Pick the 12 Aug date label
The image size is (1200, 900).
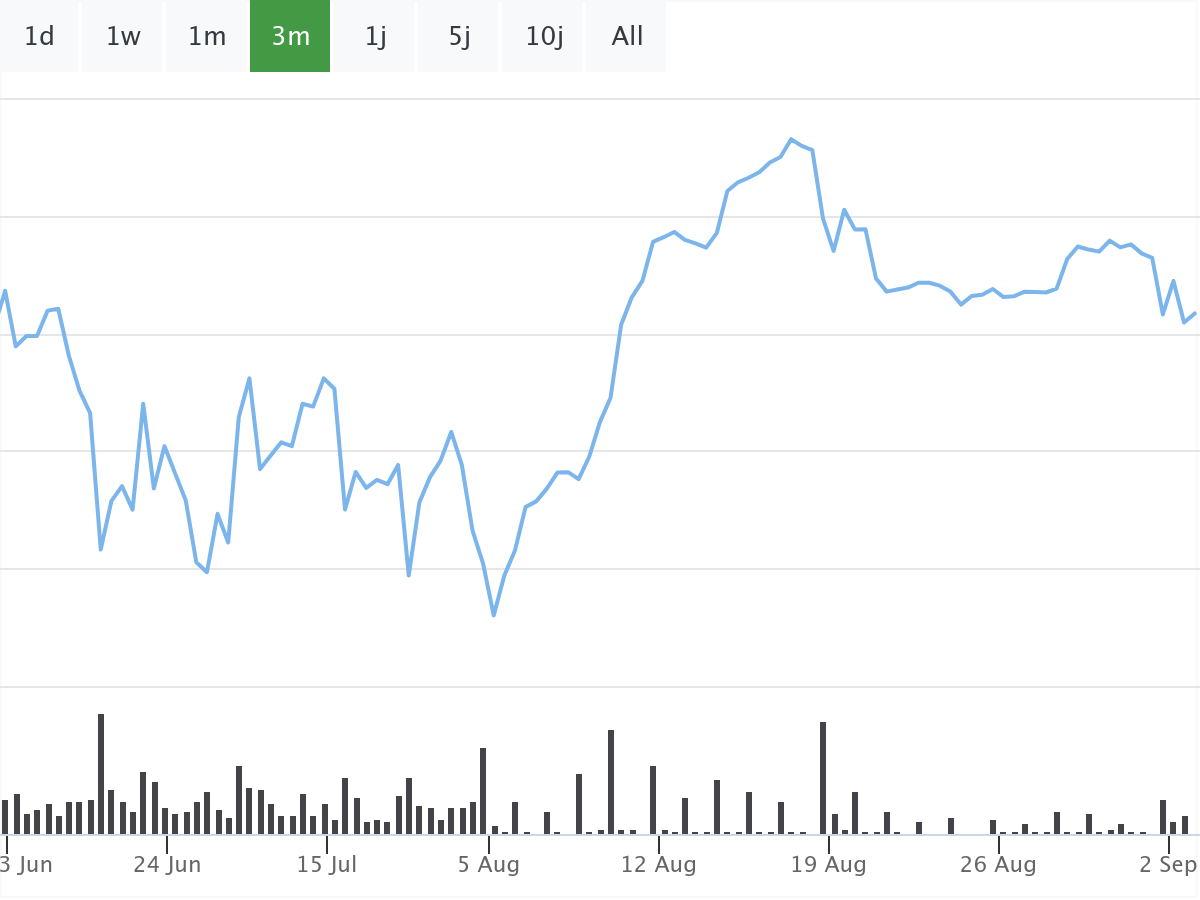pos(658,865)
